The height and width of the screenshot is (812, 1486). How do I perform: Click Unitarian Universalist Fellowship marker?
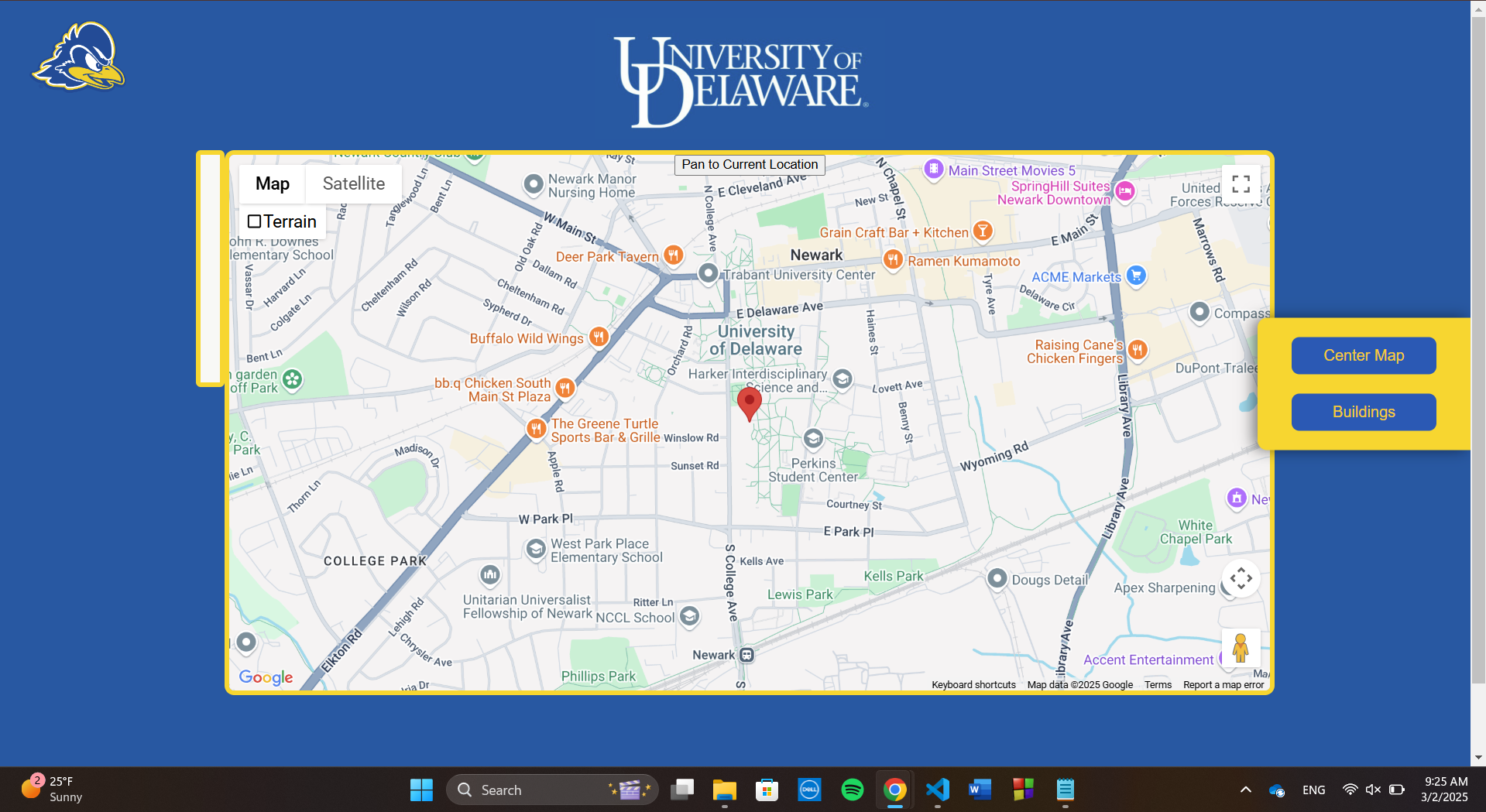point(490,575)
